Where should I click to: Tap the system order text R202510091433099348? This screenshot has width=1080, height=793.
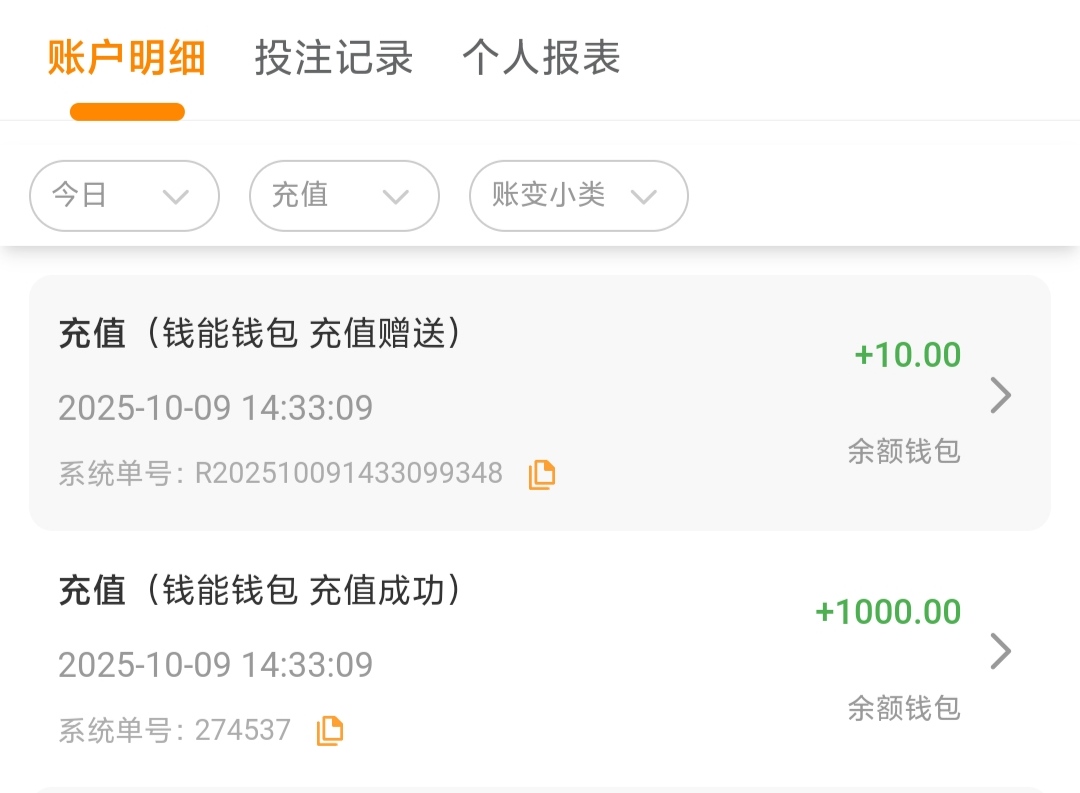click(348, 473)
